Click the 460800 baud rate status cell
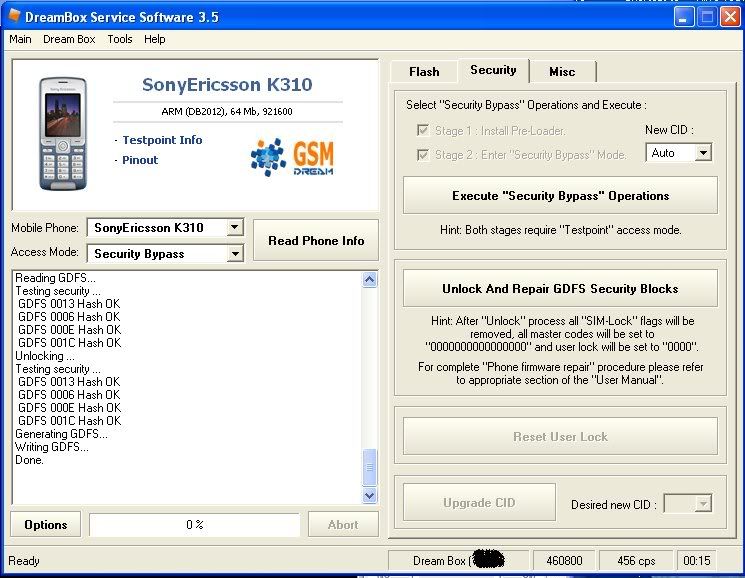Viewport: 745px width, 578px height. [564, 561]
